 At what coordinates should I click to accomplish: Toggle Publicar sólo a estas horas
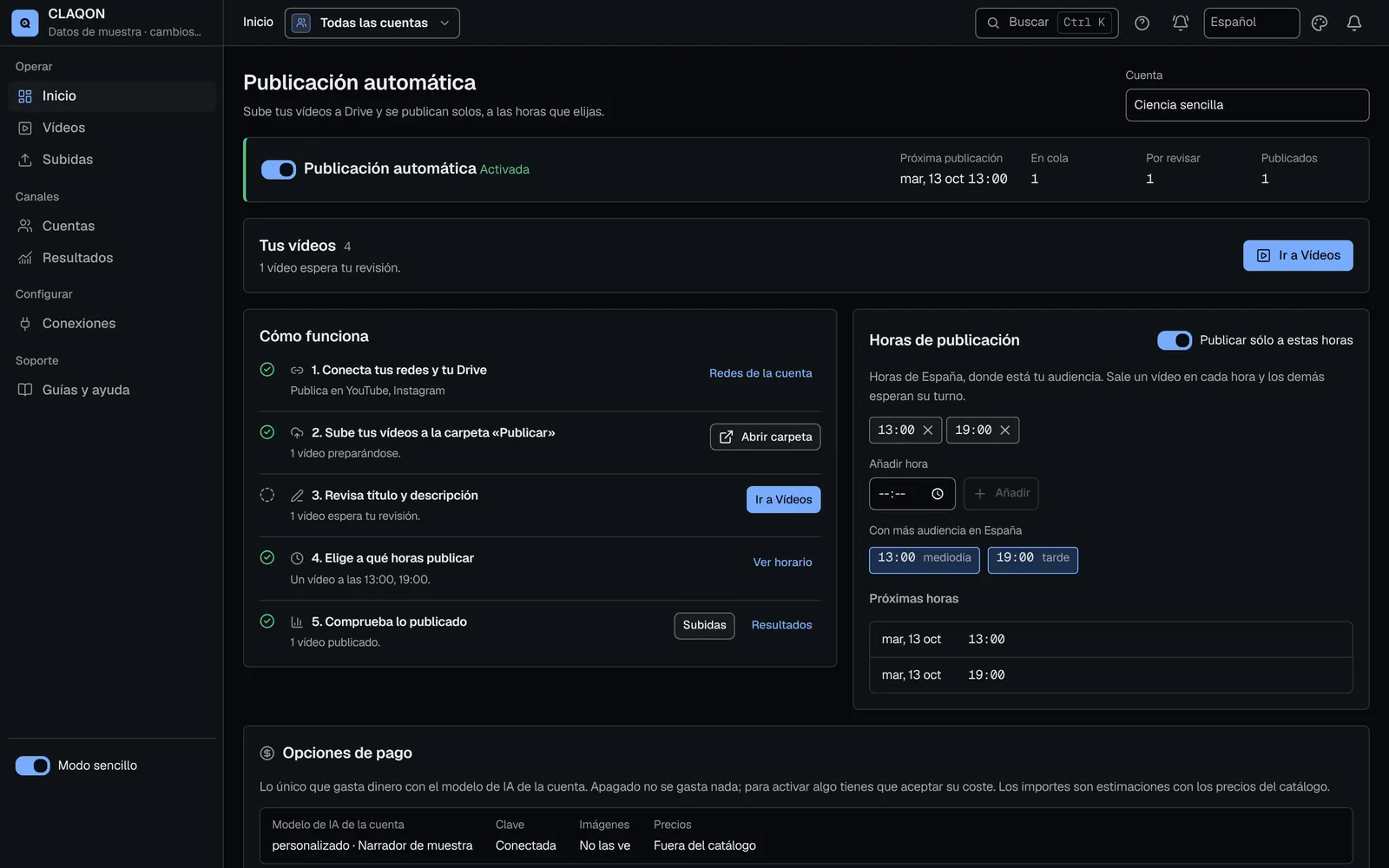pos(1175,340)
